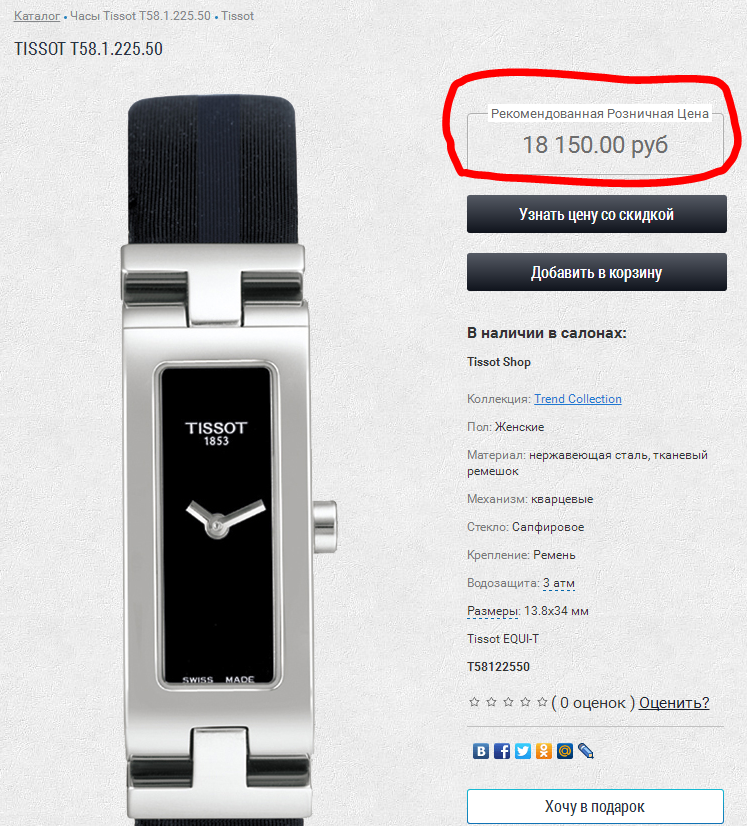Open the Trend Collection link
Image resolution: width=747 pixels, height=826 pixels.
(x=578, y=399)
